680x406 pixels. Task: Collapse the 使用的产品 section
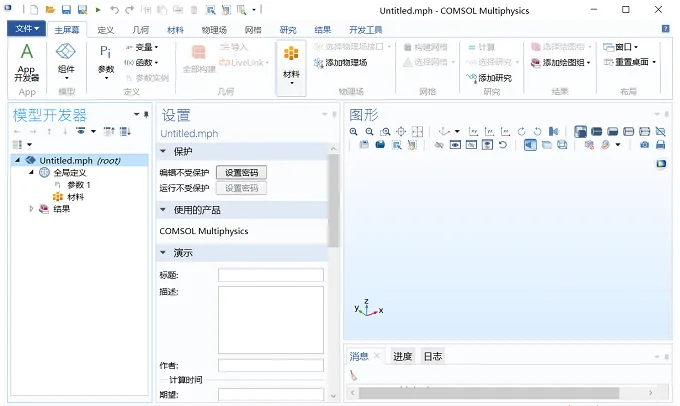click(x=163, y=210)
